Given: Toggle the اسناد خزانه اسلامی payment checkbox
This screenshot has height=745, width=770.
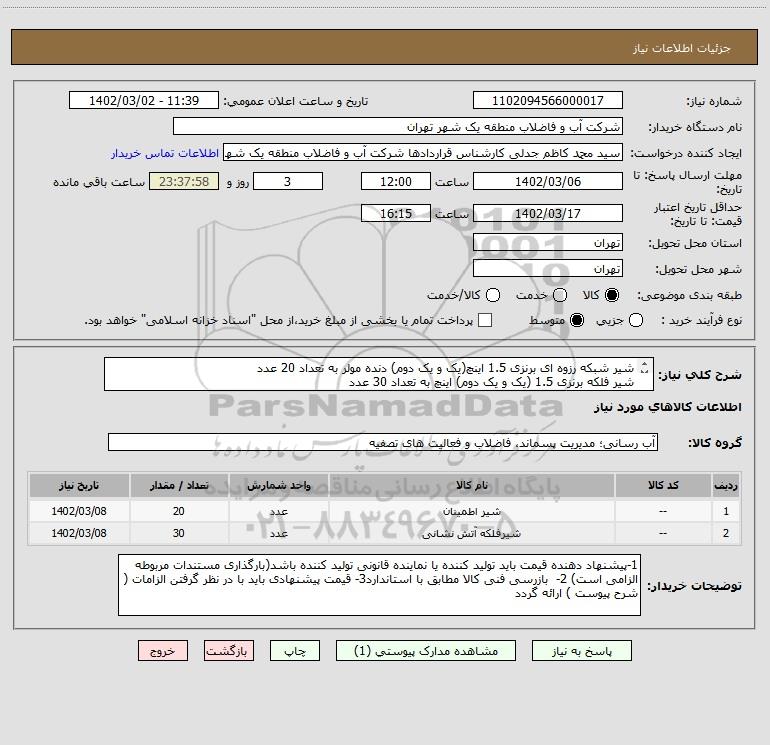Looking at the screenshot, I should (485, 320).
